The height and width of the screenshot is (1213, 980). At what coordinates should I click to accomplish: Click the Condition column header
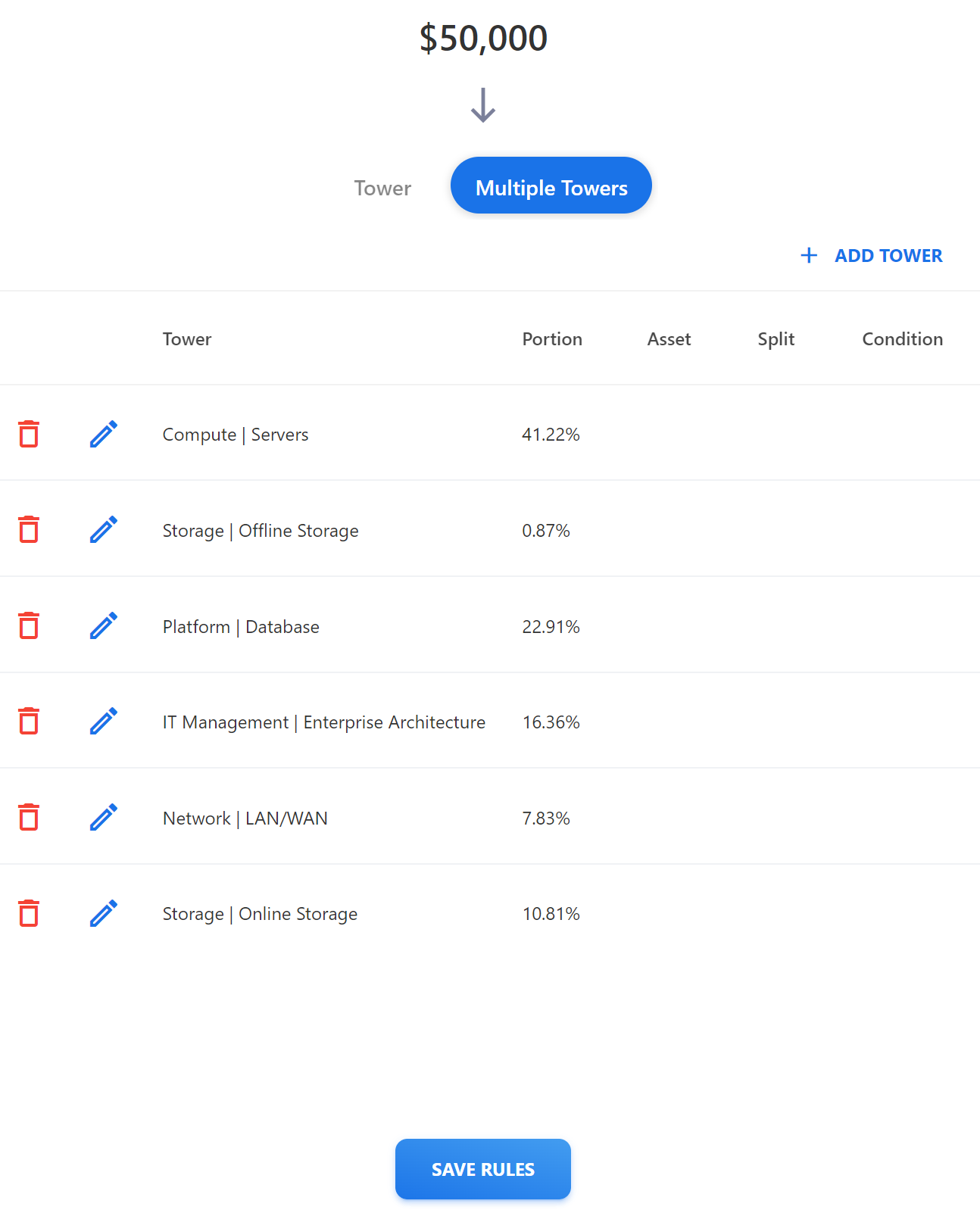(x=902, y=339)
